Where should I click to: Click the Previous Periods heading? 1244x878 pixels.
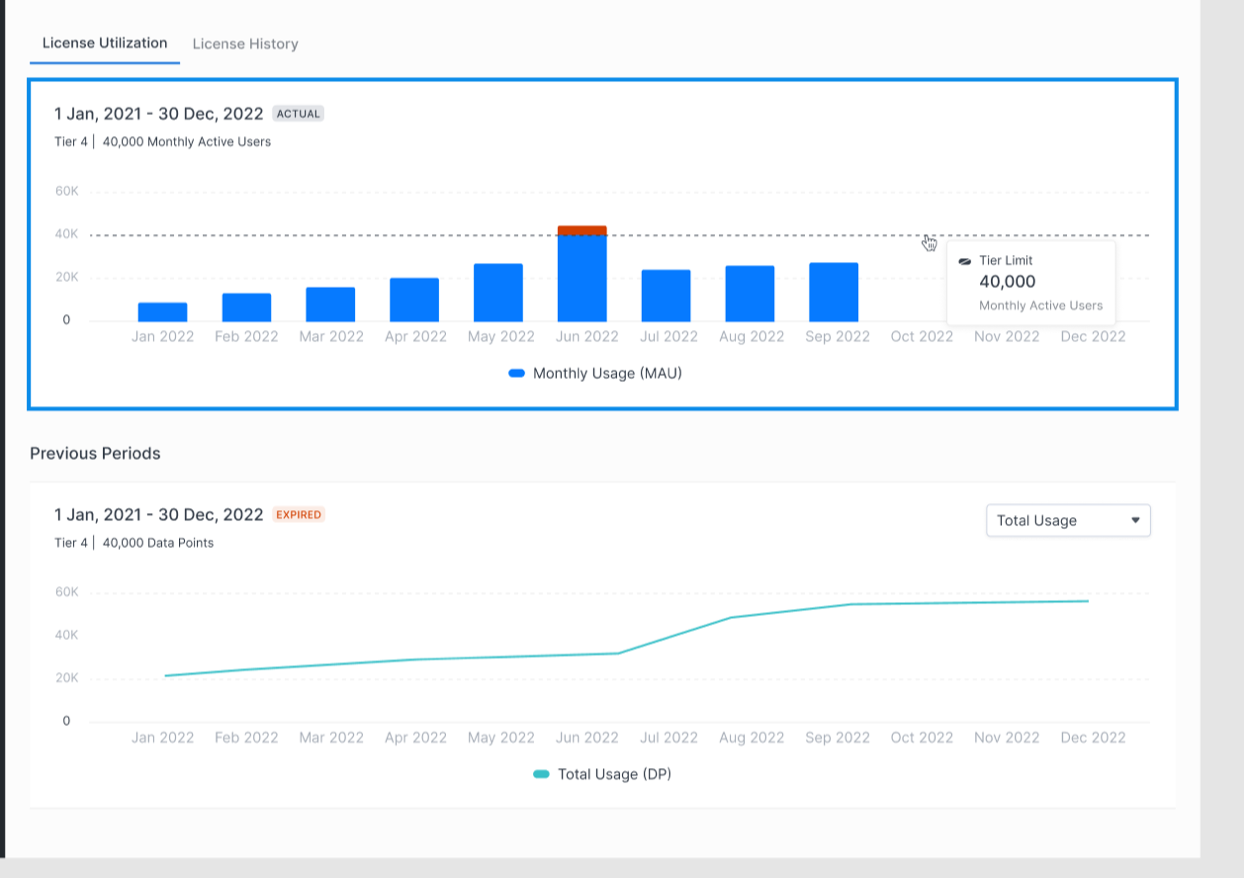pos(95,453)
